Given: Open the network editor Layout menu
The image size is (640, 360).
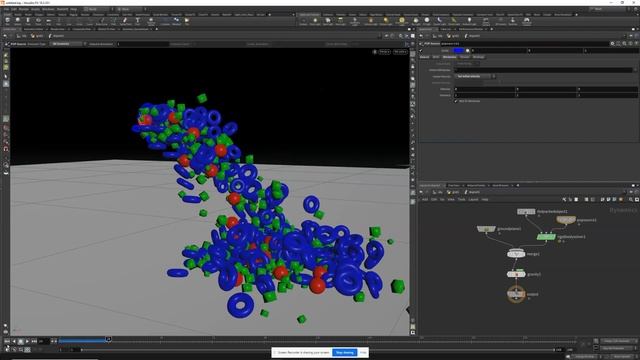Looking at the screenshot, I should tap(473, 199).
